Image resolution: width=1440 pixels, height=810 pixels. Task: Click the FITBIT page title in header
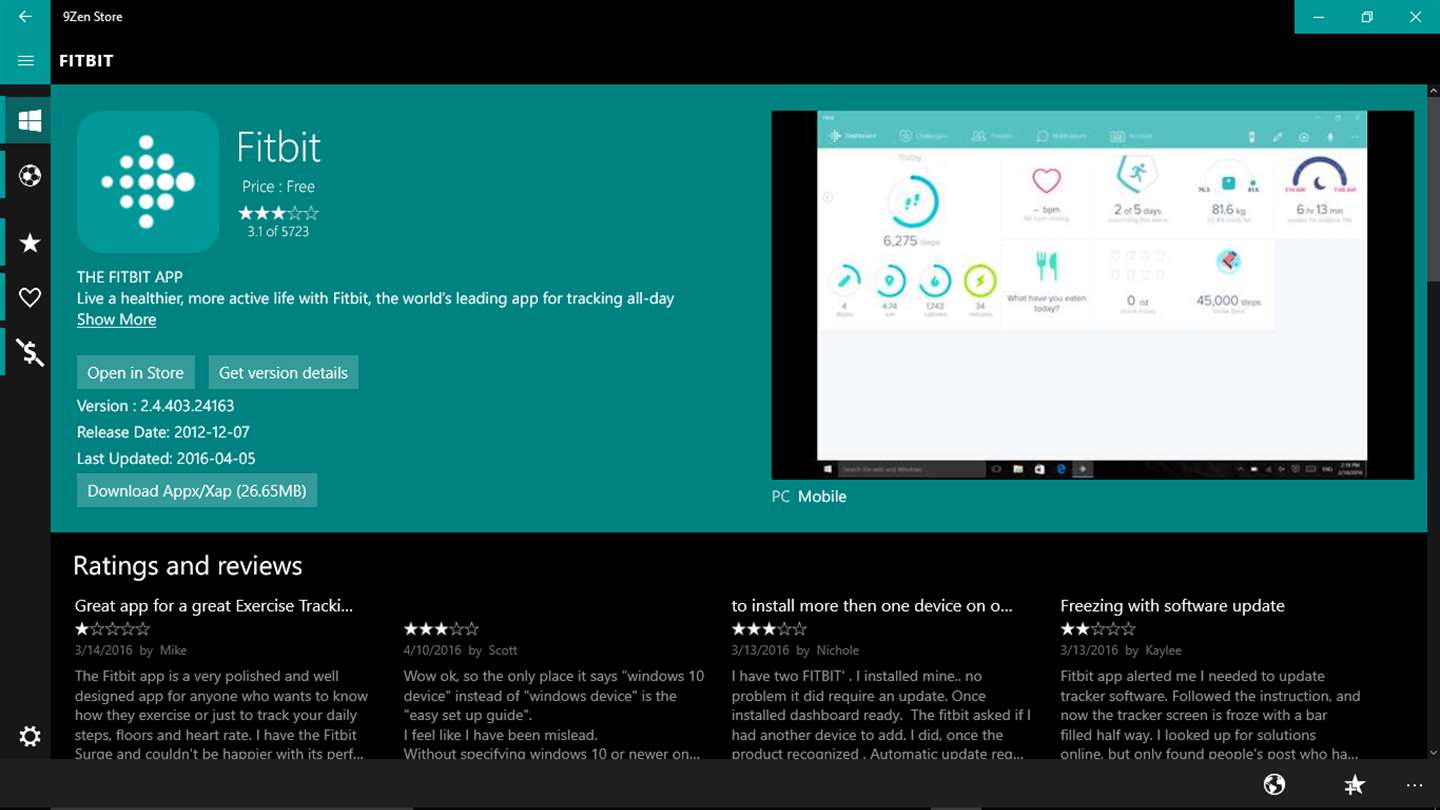coord(86,61)
